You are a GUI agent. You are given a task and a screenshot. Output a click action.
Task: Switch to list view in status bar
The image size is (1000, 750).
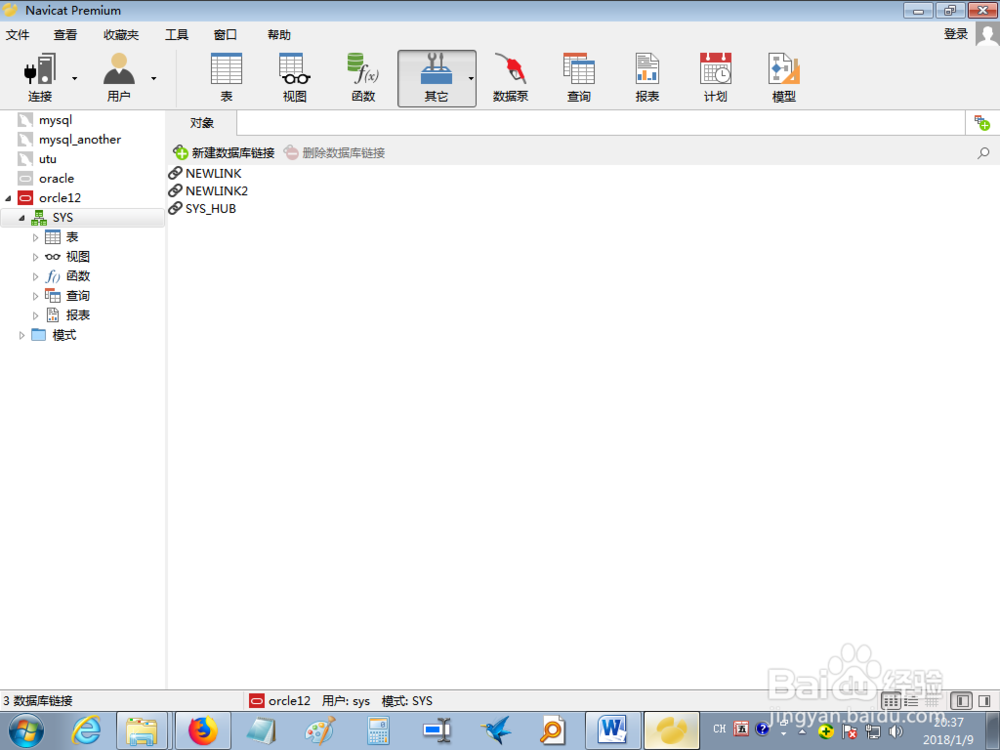tap(911, 702)
